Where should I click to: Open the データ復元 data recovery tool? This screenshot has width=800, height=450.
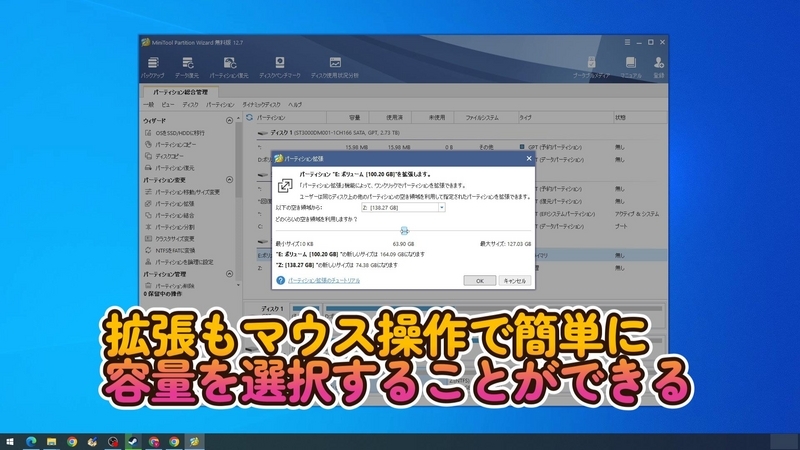(187, 67)
